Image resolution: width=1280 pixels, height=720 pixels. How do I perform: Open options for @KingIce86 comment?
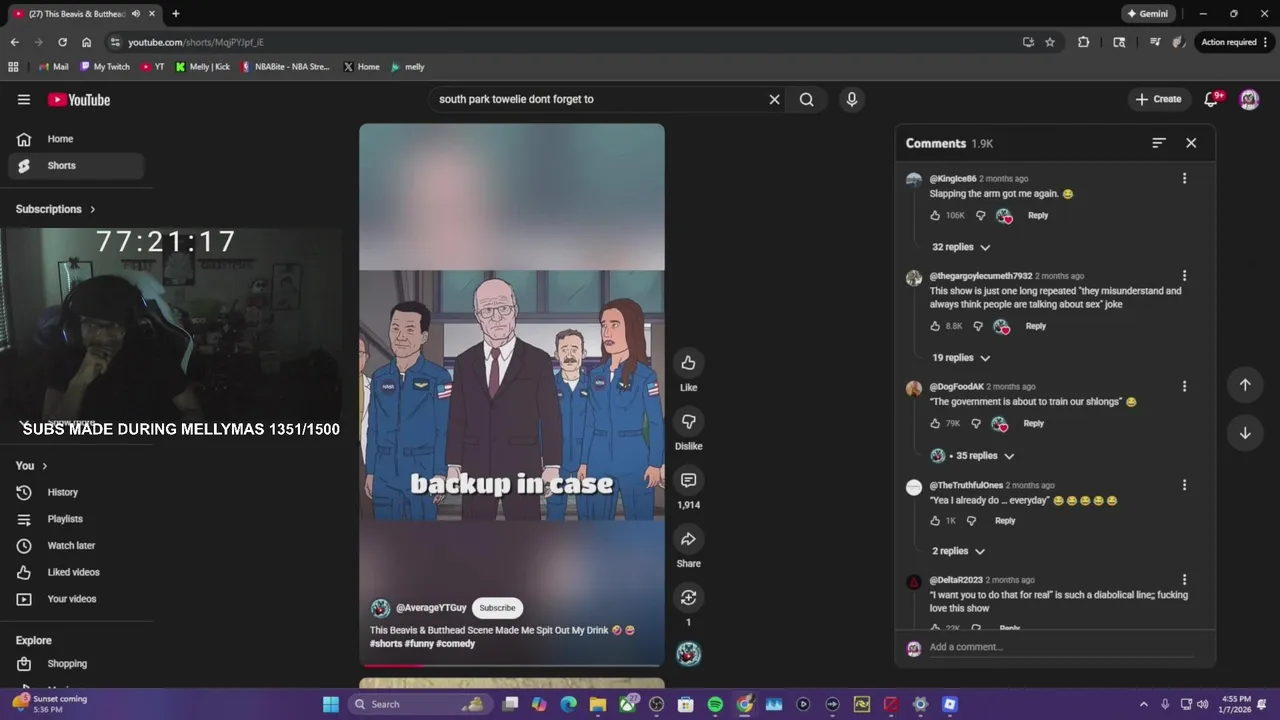point(1184,178)
